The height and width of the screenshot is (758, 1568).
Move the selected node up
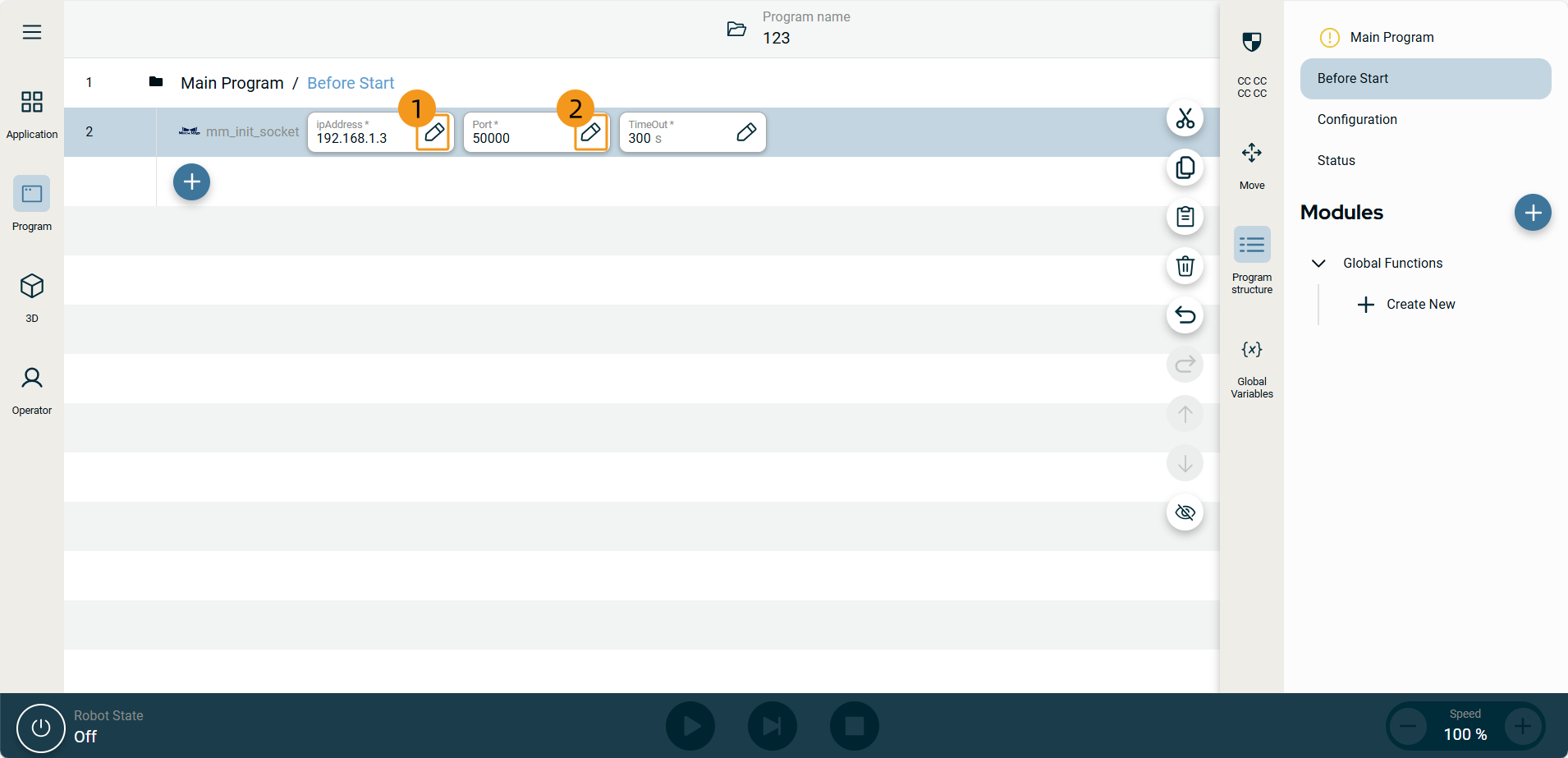[x=1185, y=414]
